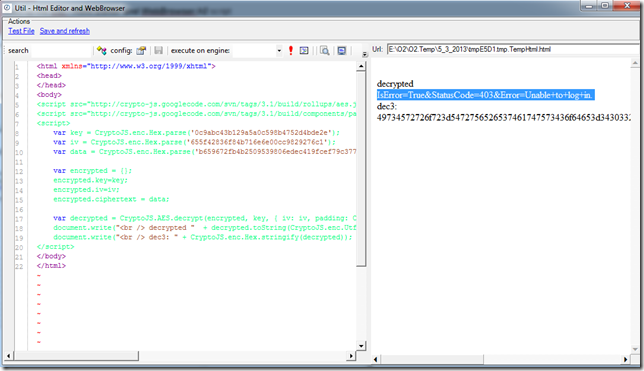
Task: Click the code editor scroll down arrow
Action: (361, 346)
